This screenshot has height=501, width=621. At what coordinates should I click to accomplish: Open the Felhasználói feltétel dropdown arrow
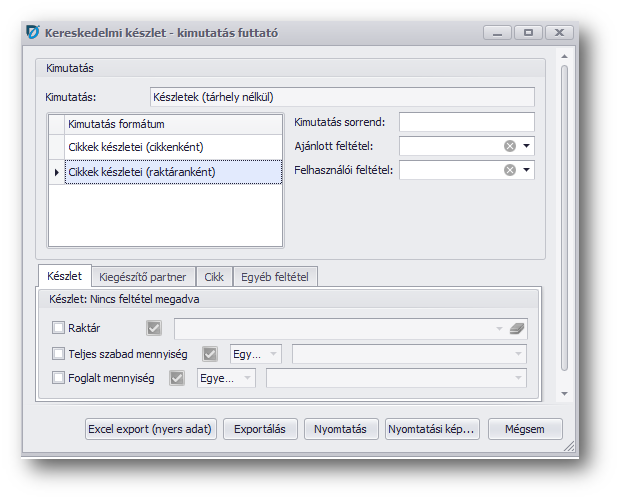pyautogui.click(x=526, y=170)
